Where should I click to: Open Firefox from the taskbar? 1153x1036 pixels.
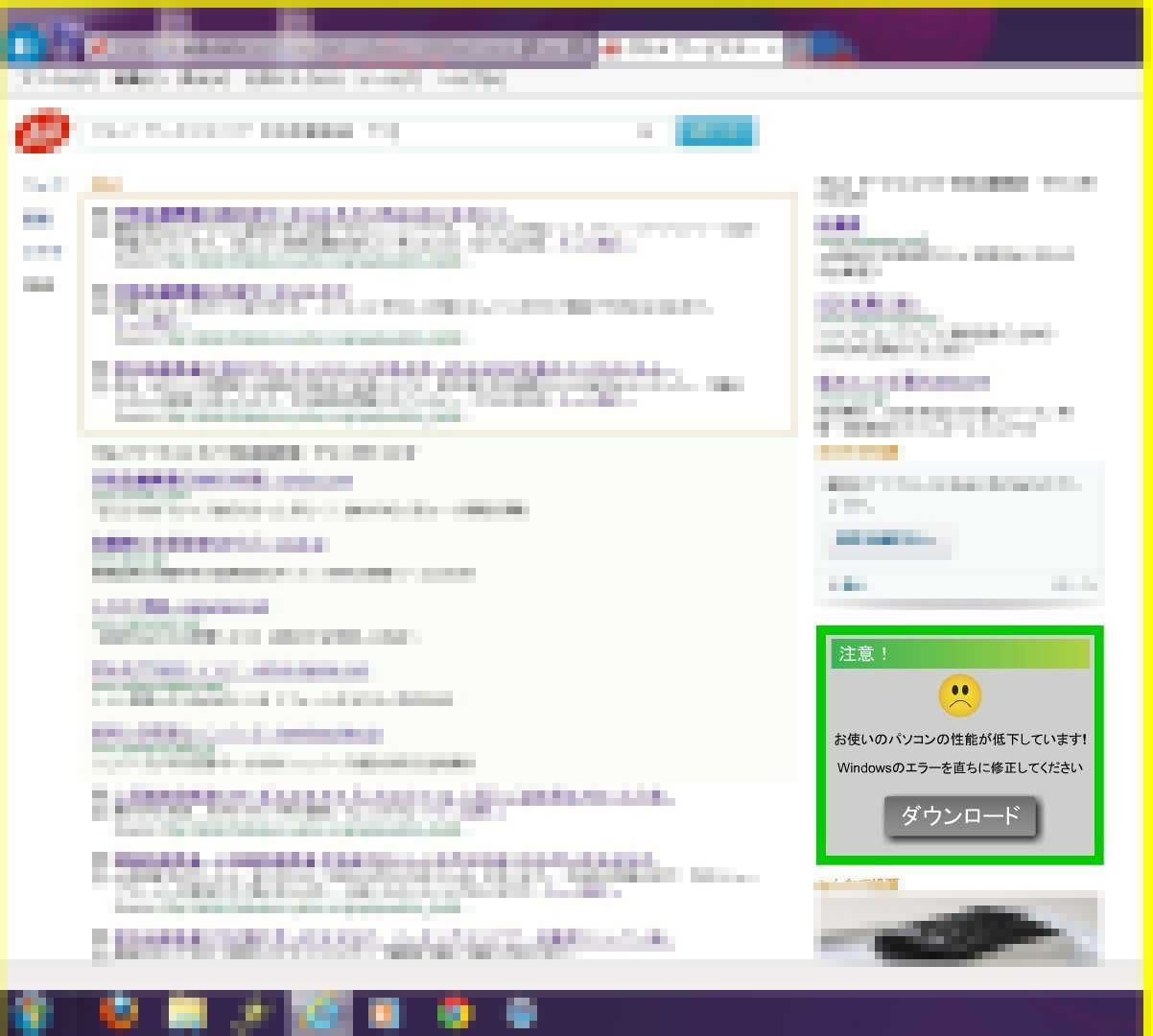(x=119, y=1013)
